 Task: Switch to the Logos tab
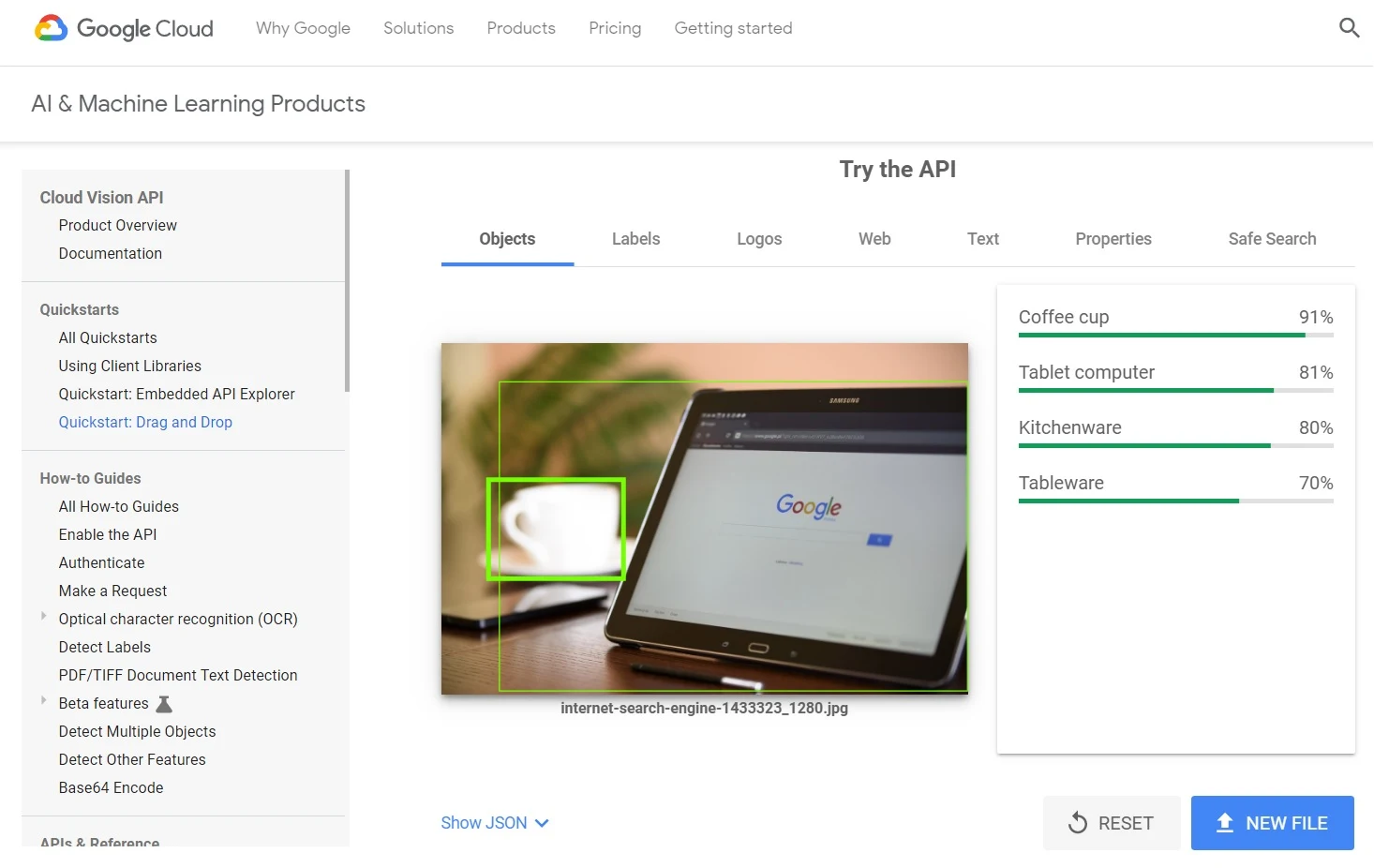(759, 239)
